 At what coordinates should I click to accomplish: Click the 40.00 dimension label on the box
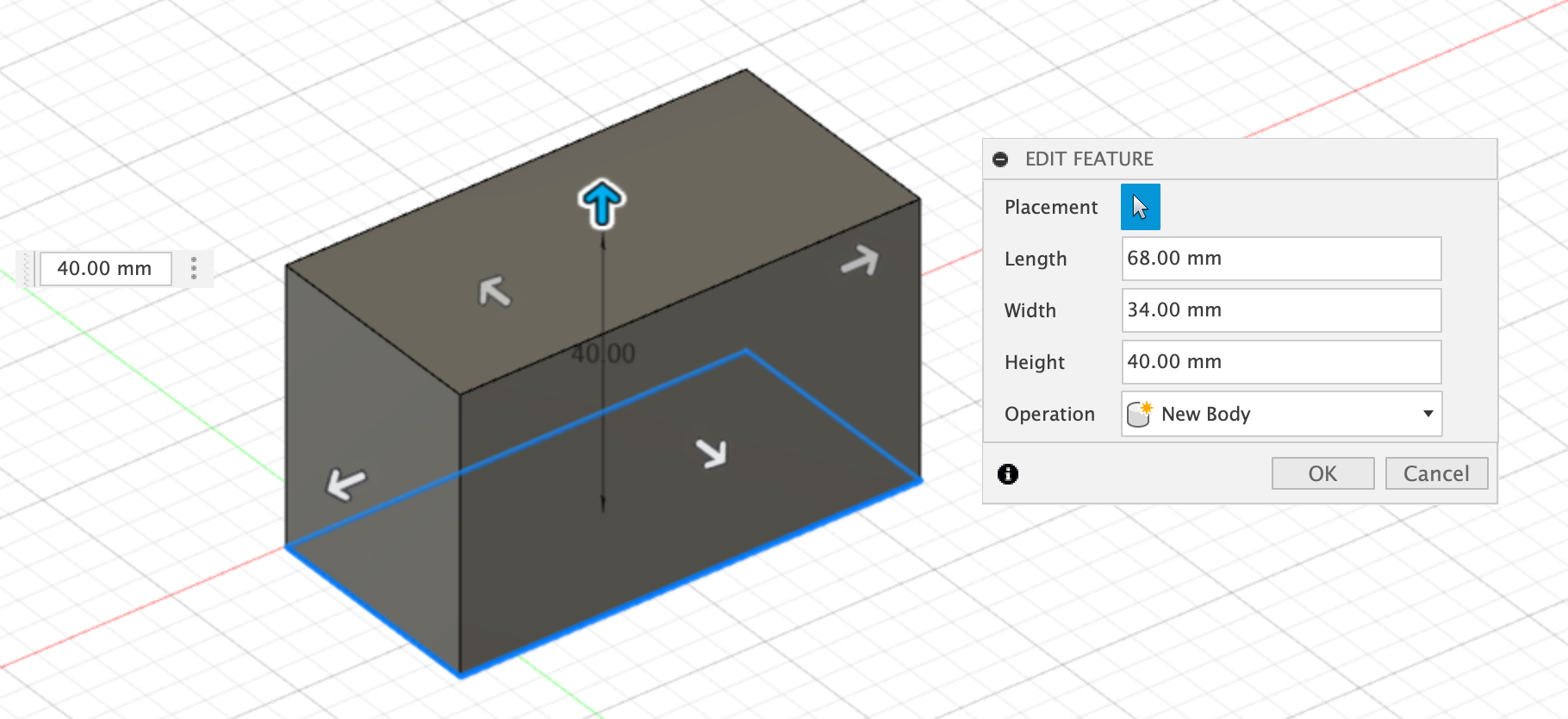603,353
